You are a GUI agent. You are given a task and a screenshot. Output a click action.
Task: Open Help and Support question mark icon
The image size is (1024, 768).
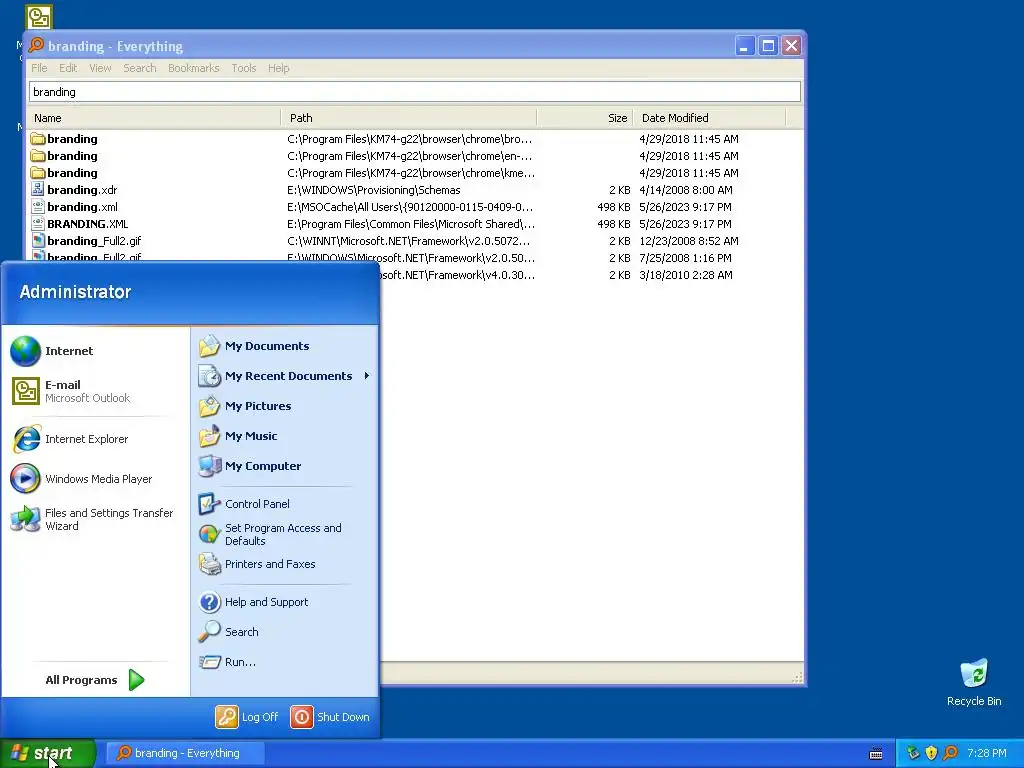pyautogui.click(x=210, y=602)
